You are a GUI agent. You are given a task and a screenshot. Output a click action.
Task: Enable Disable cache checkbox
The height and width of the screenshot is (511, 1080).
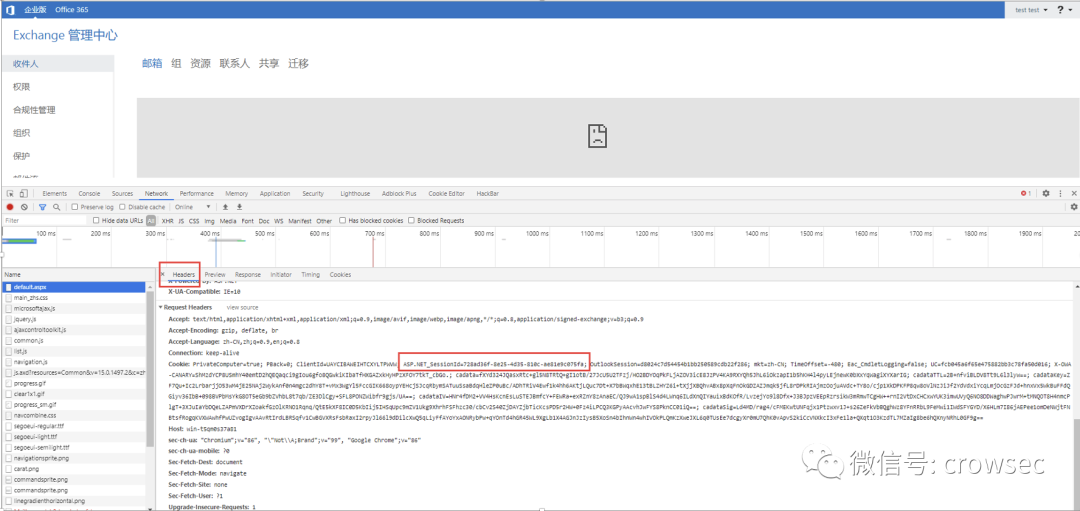pos(123,207)
